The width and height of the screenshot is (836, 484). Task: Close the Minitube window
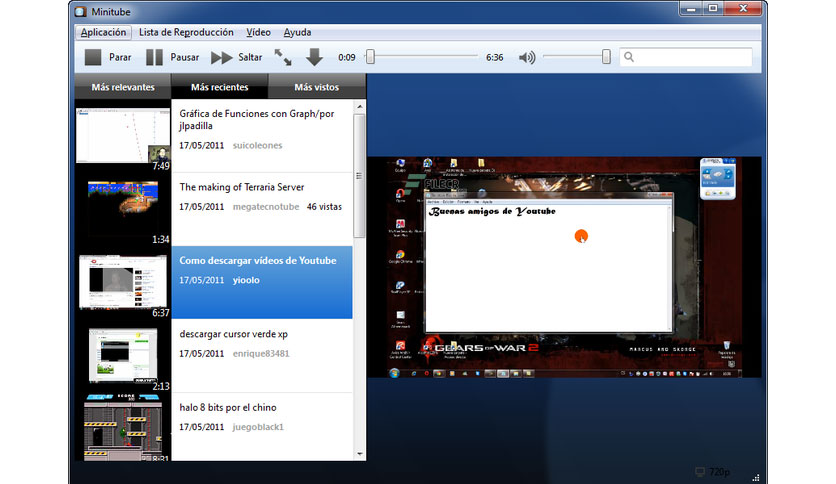click(x=743, y=9)
